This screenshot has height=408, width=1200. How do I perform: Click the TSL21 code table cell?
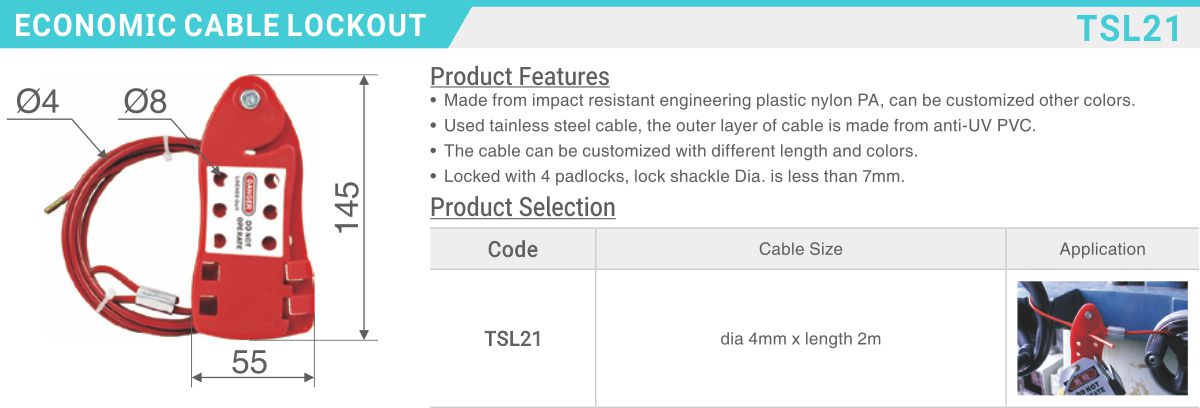[512, 338]
